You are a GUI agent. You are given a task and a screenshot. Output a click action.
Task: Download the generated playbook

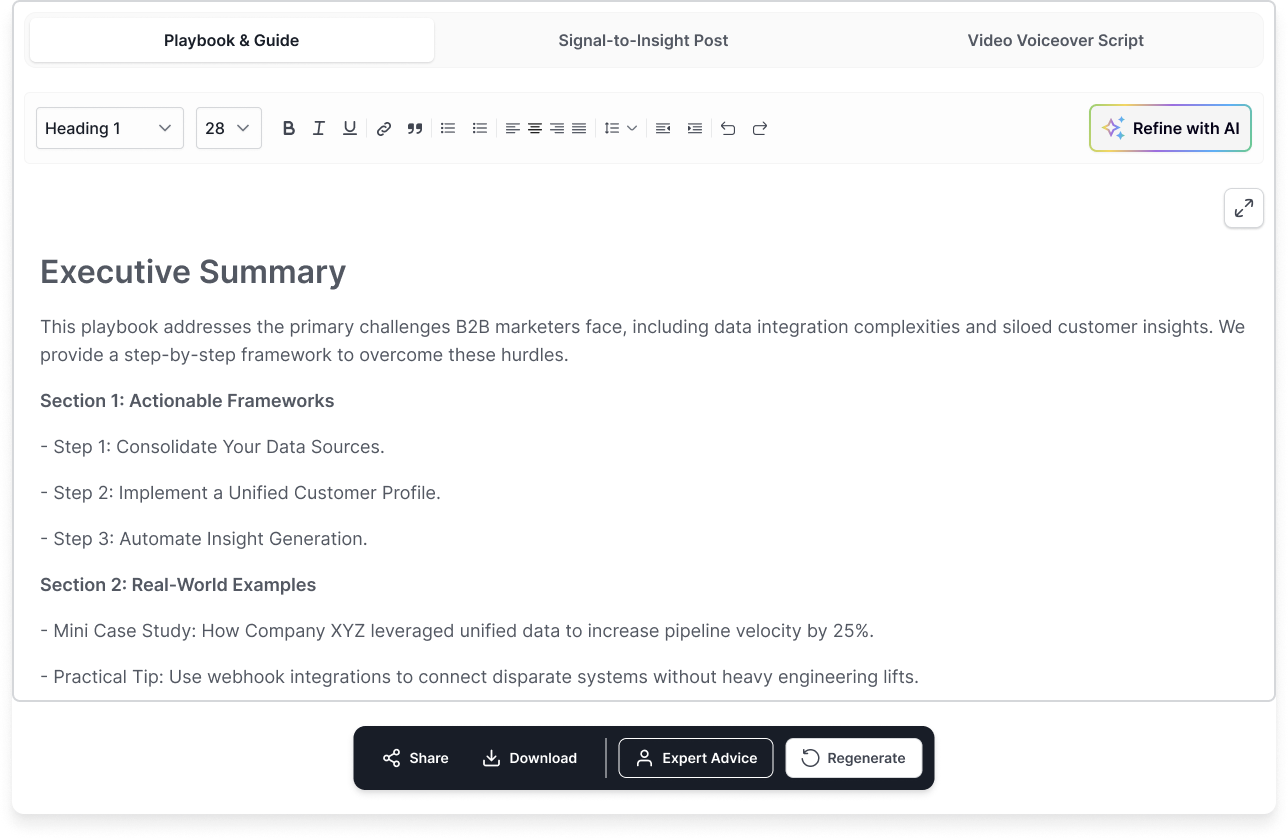(x=530, y=758)
